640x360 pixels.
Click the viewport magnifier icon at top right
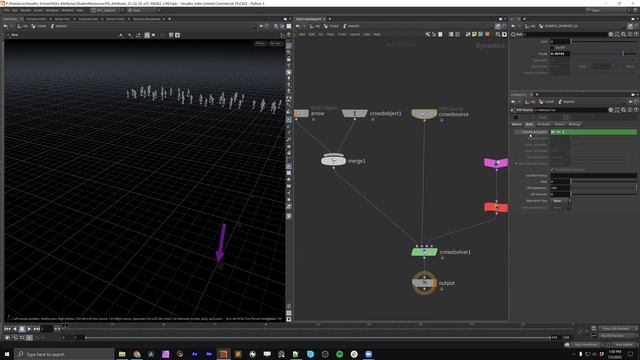276,26
